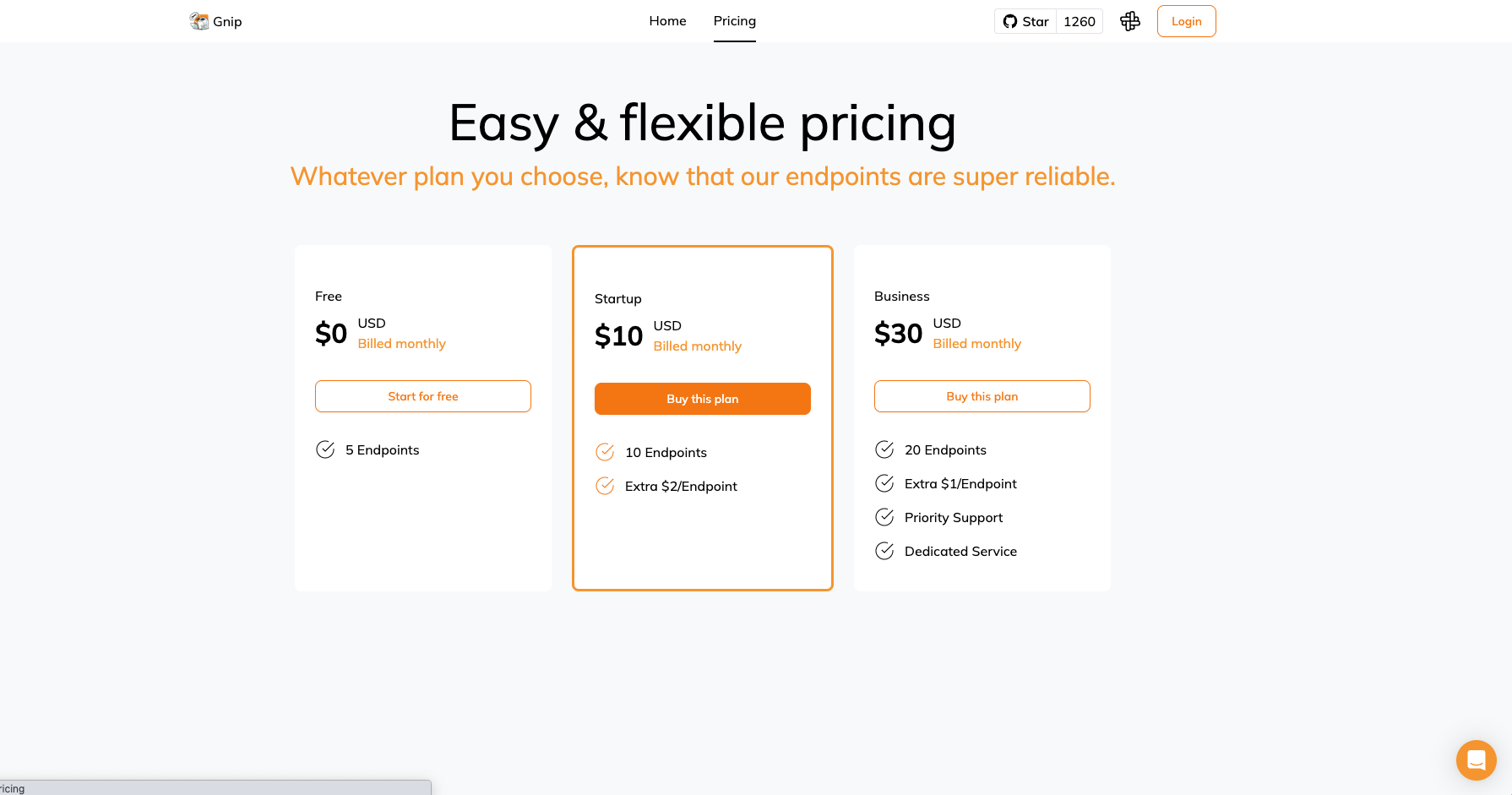View the 1260 star count link
Viewport: 1512px width, 795px height.
[1080, 21]
